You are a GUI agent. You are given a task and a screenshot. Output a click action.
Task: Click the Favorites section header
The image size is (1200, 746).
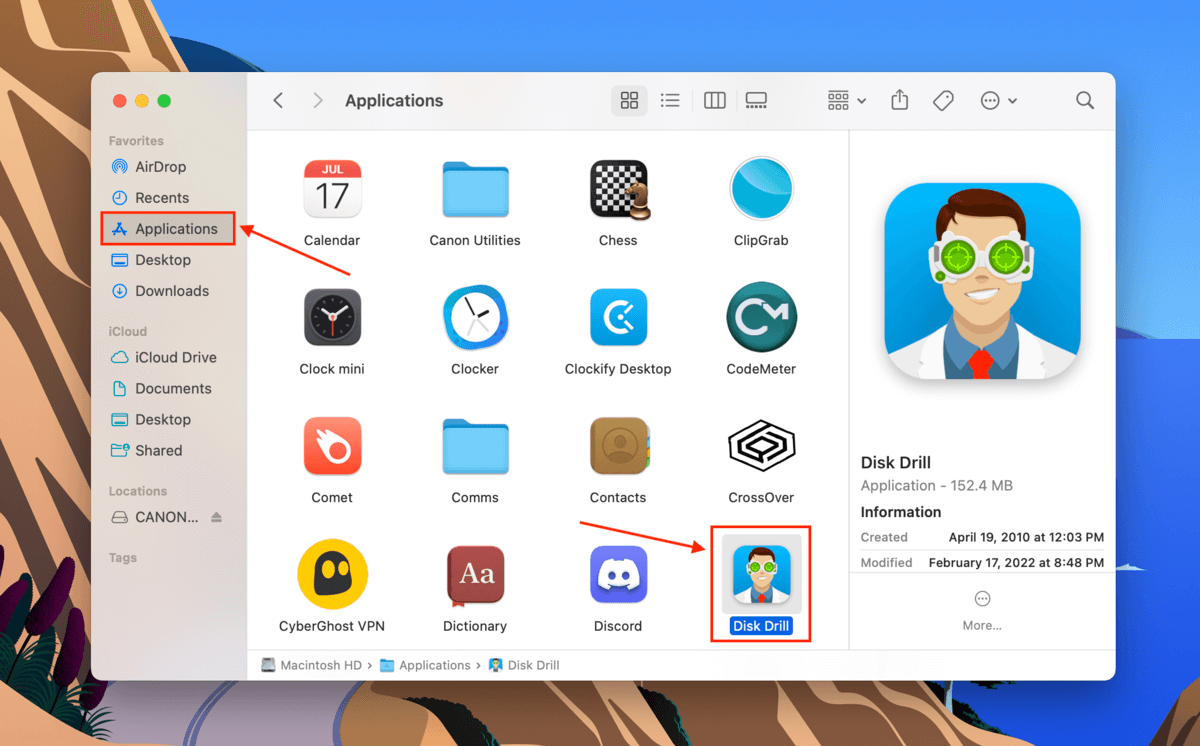click(136, 141)
